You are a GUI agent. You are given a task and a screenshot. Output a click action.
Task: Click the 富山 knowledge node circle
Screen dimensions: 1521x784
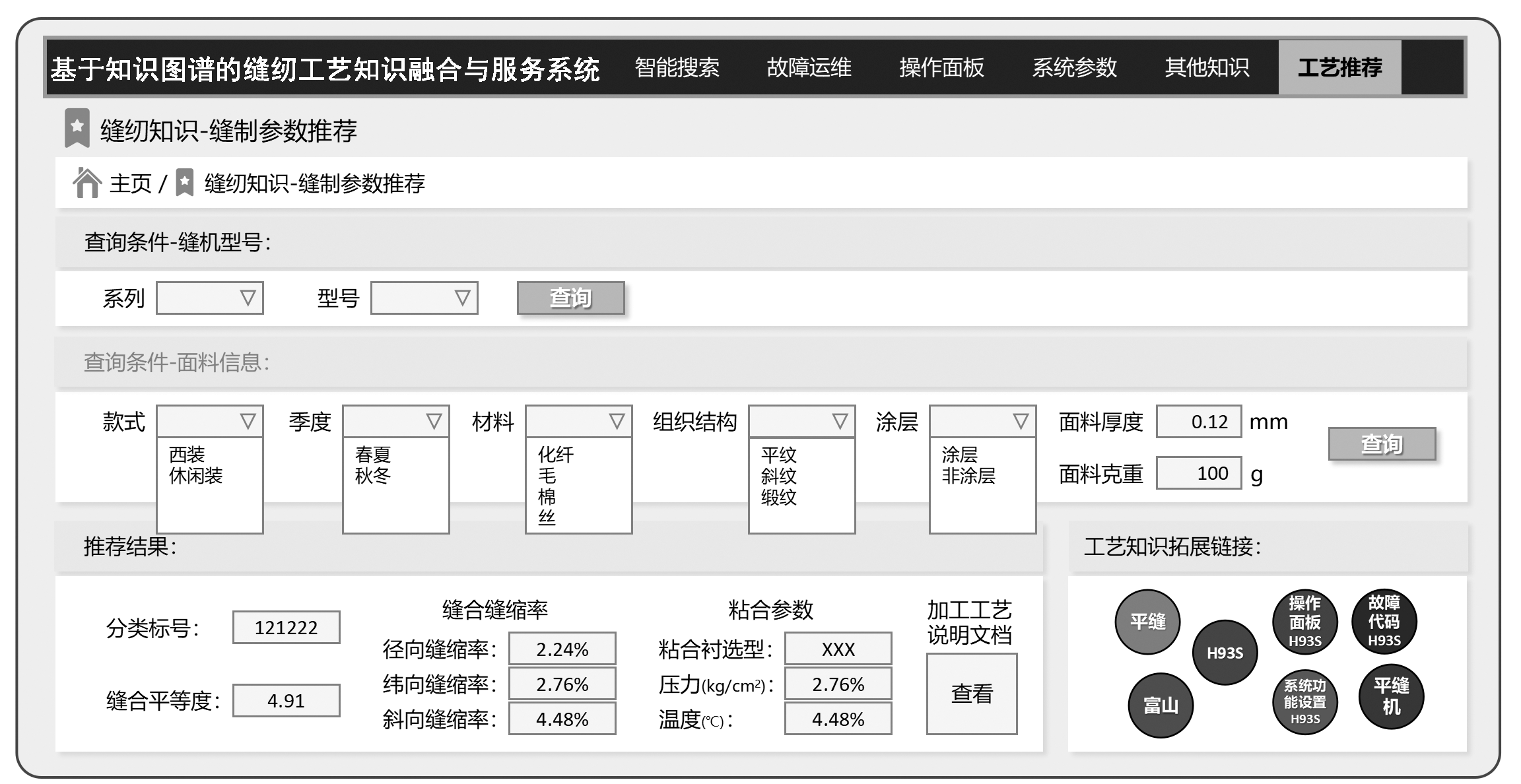(x=1160, y=705)
